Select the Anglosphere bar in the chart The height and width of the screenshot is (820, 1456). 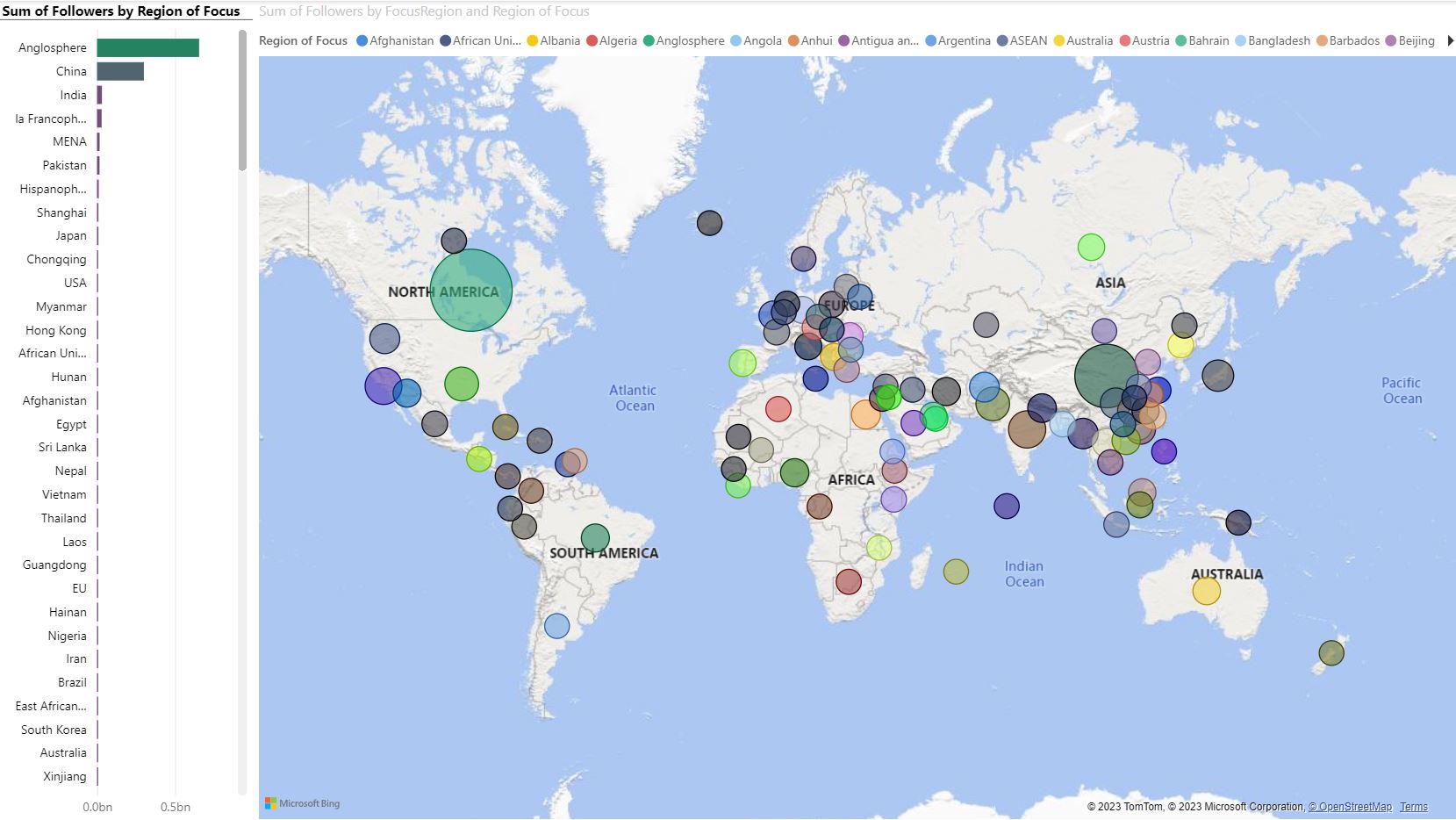click(x=147, y=47)
